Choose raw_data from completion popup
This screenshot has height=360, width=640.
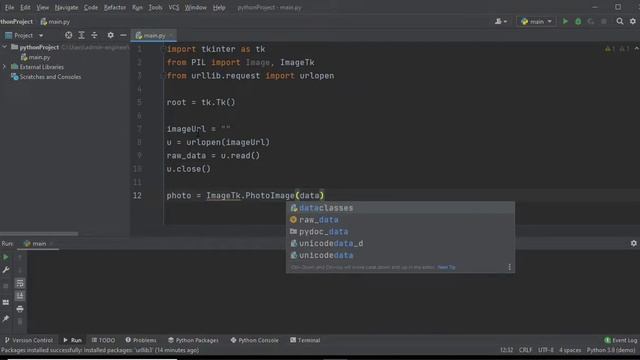click(x=400, y=220)
